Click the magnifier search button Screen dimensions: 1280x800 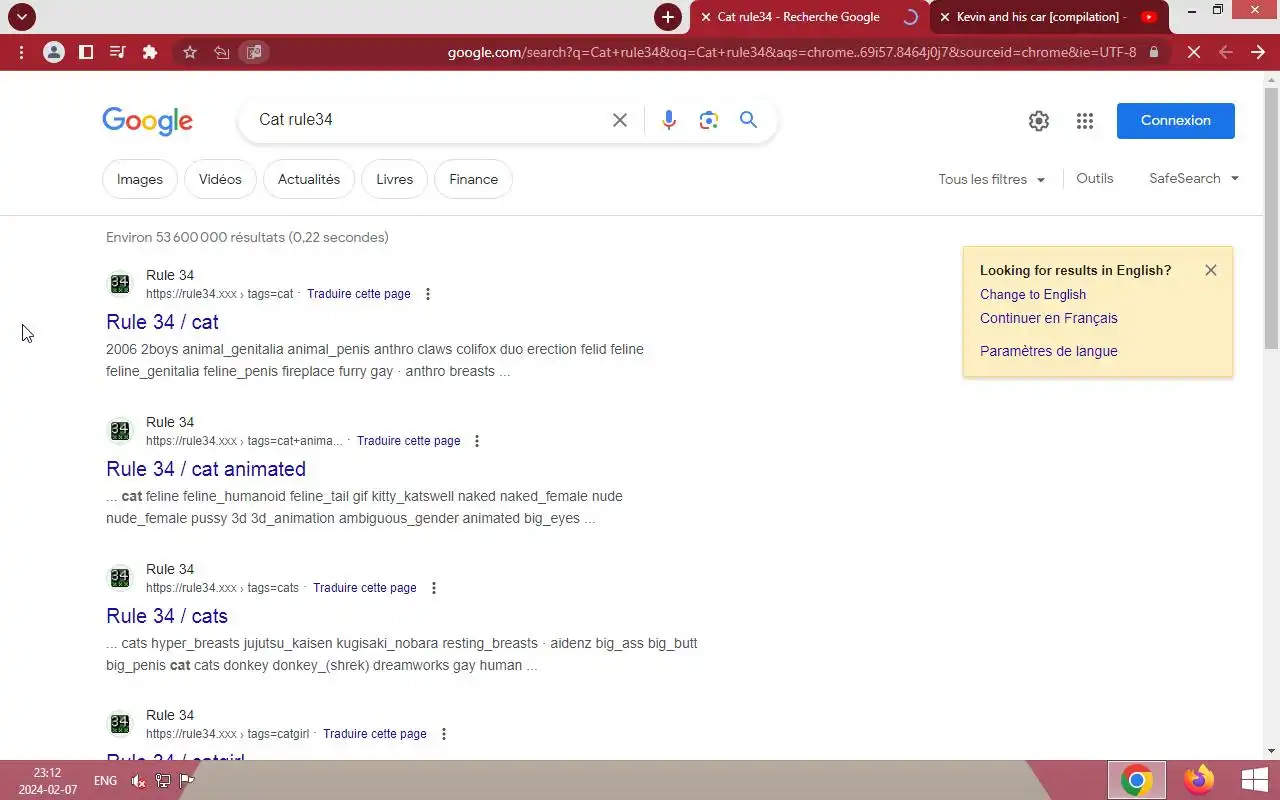pos(748,120)
